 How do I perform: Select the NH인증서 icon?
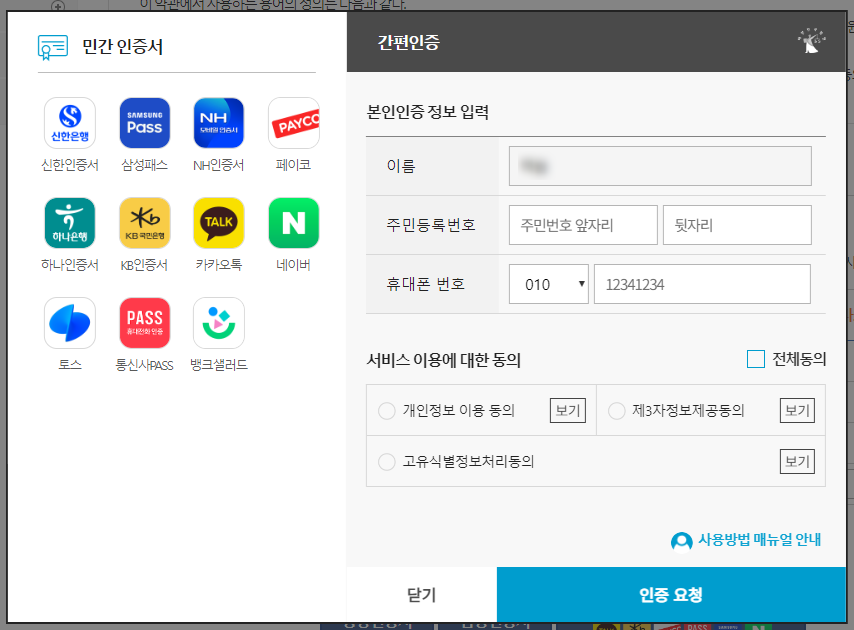(218, 123)
